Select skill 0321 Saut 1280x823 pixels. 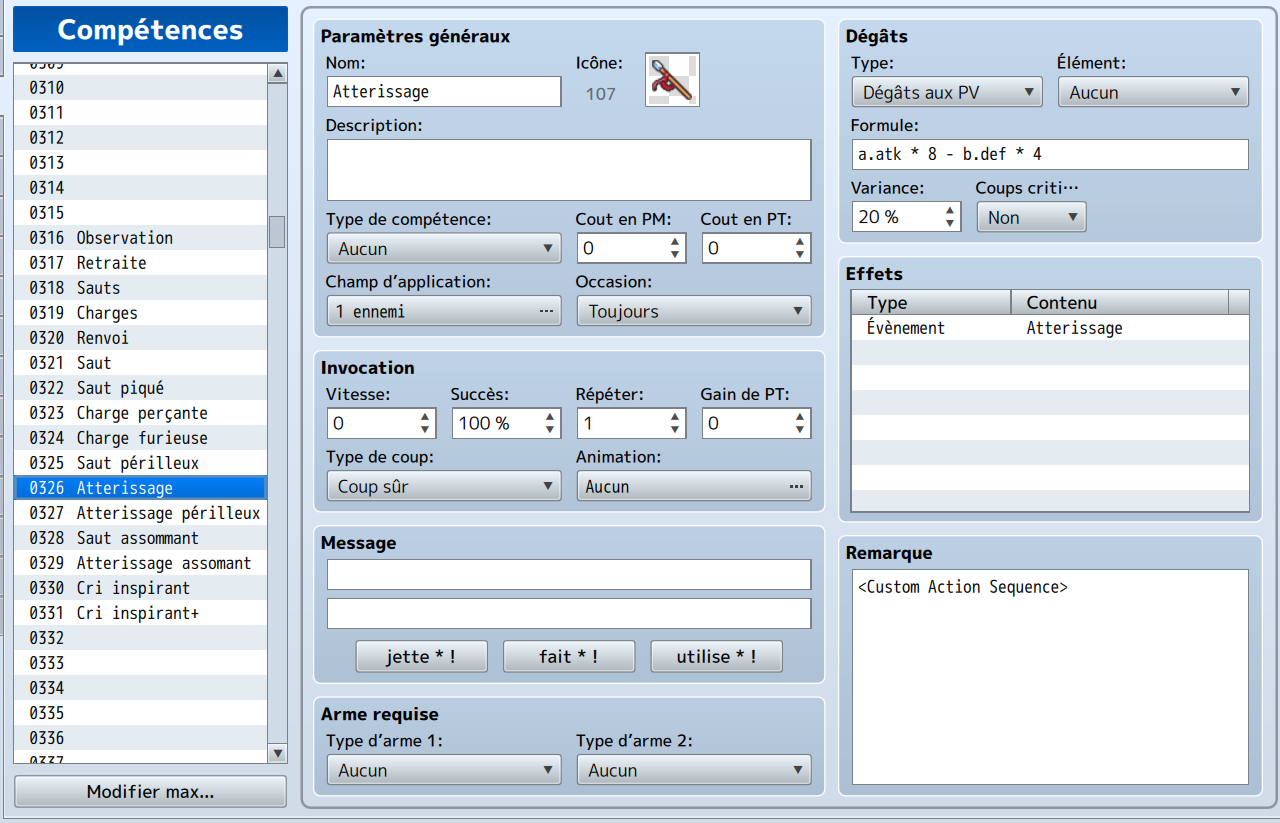tap(141, 363)
